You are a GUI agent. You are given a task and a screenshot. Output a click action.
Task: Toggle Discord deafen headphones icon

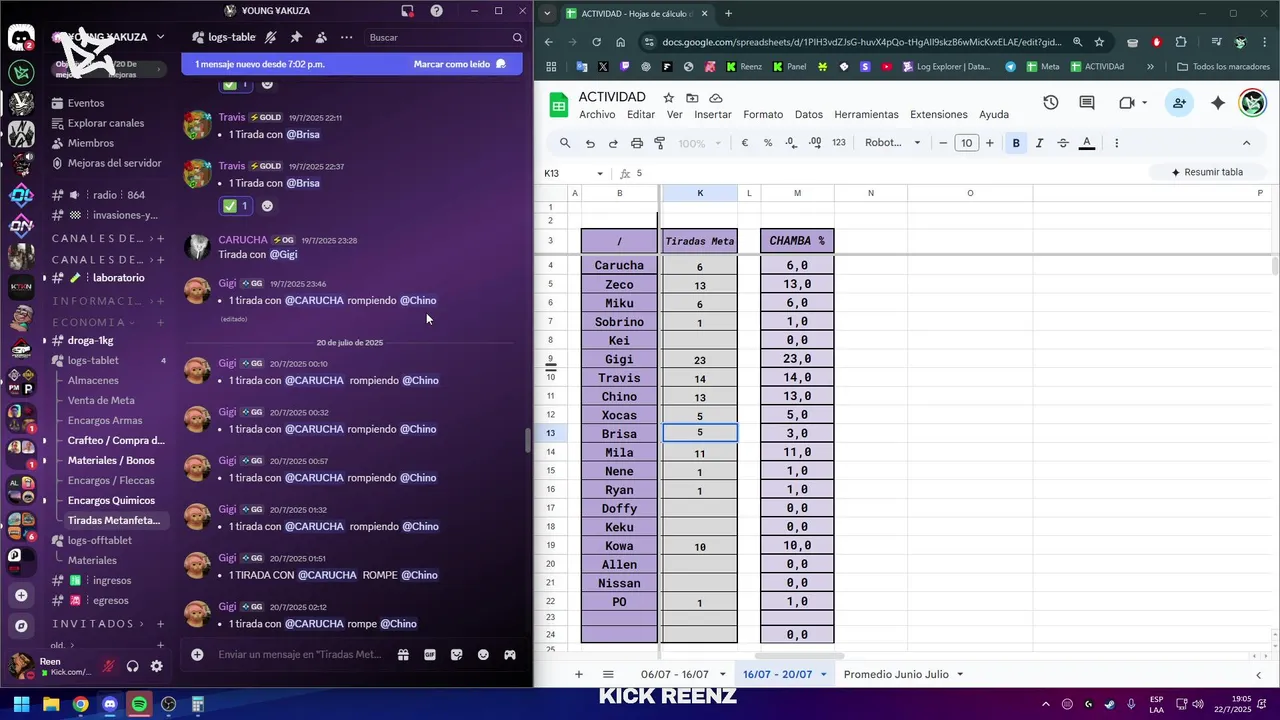[x=133, y=666]
